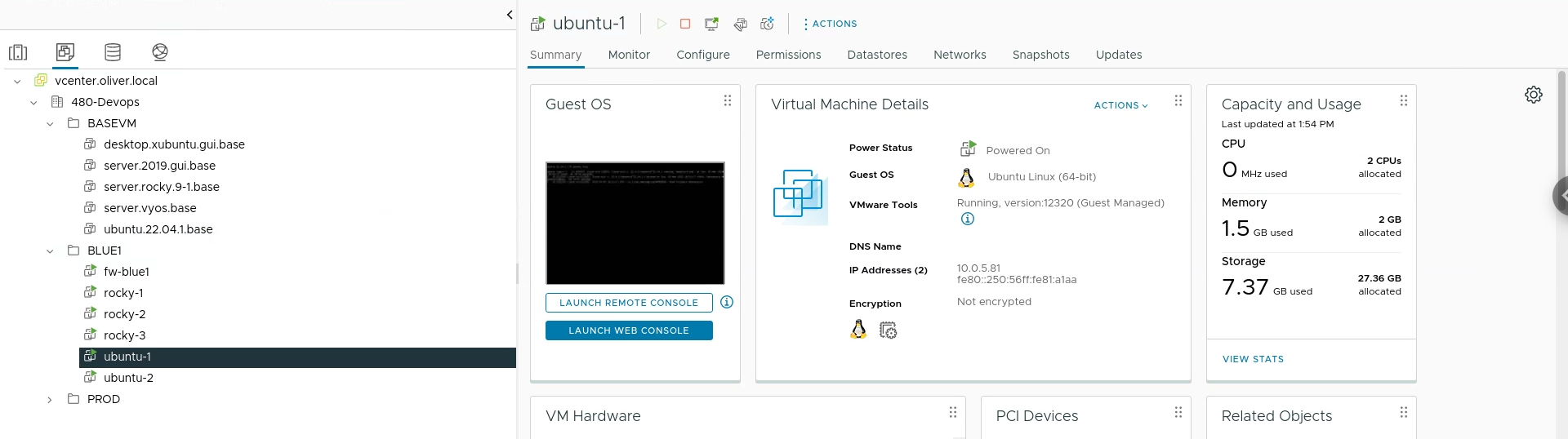The width and height of the screenshot is (1568, 439).
Task: Click PCI Devices card drag handle
Action: click(1178, 413)
